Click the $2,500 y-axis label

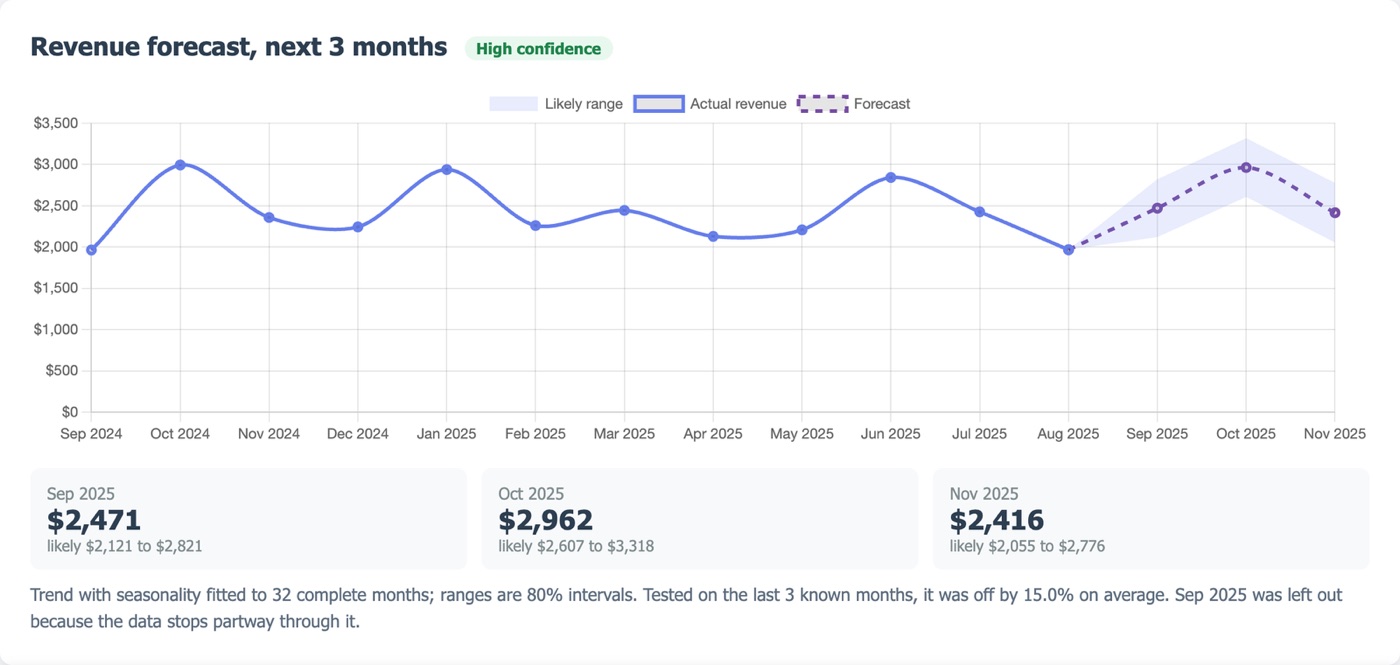click(56, 206)
